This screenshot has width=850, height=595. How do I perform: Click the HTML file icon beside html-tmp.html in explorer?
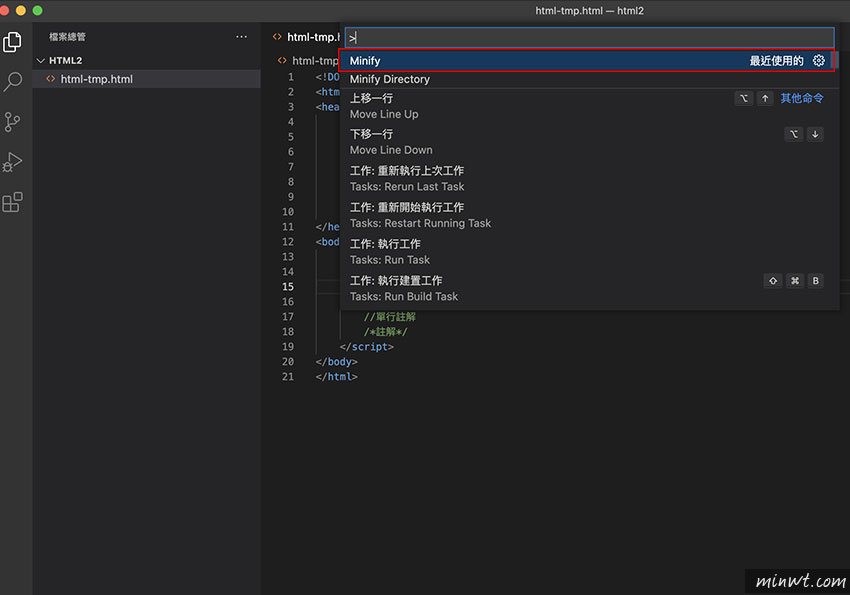pos(50,79)
